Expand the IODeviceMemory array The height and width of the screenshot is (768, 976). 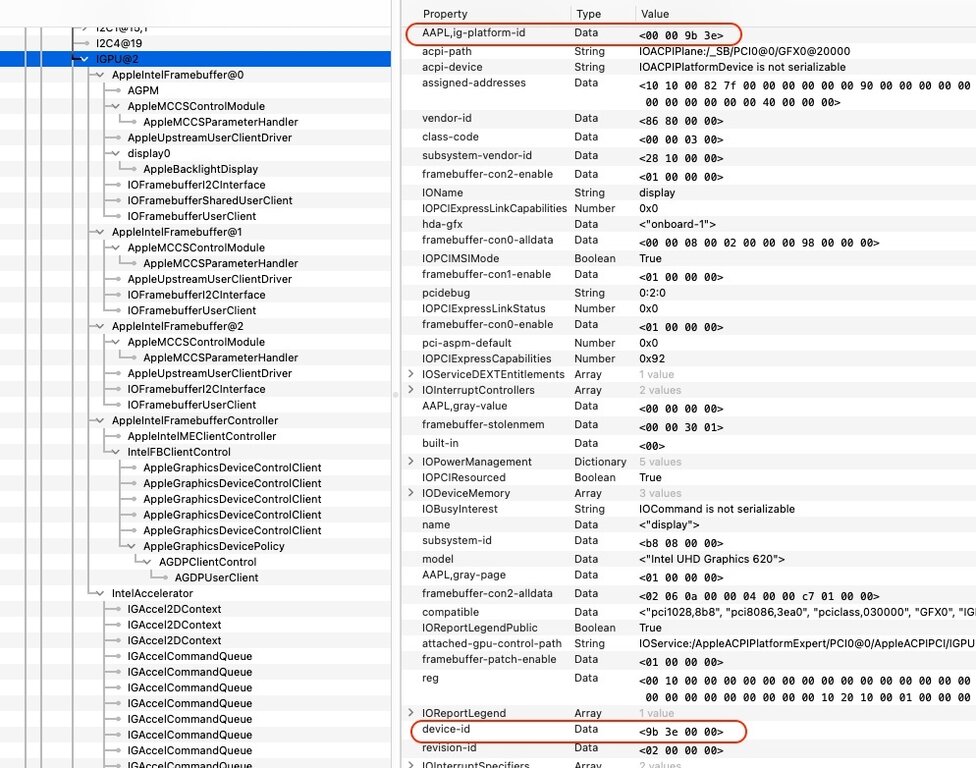coord(411,492)
